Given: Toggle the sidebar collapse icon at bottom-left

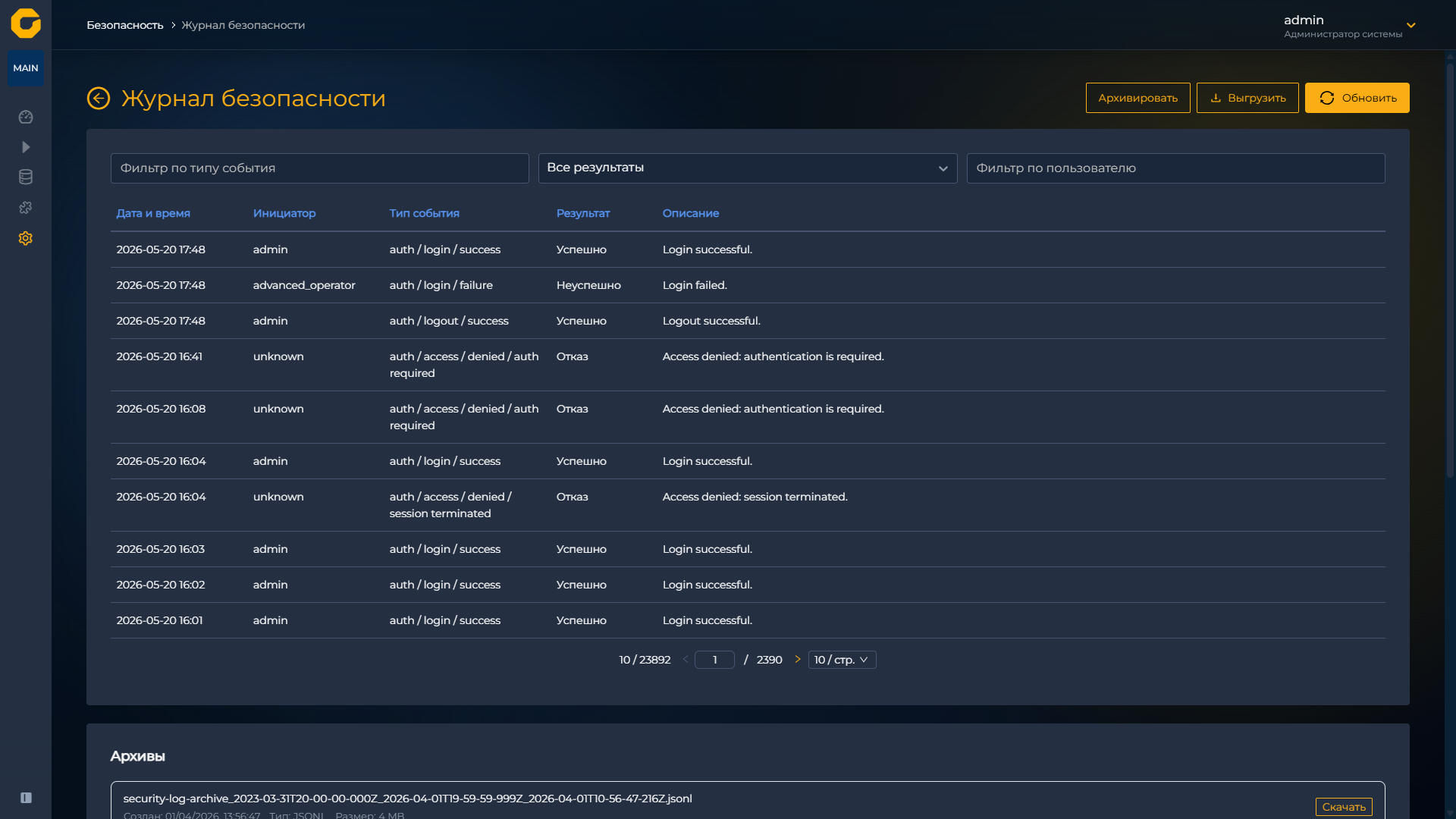Looking at the screenshot, I should point(26,798).
